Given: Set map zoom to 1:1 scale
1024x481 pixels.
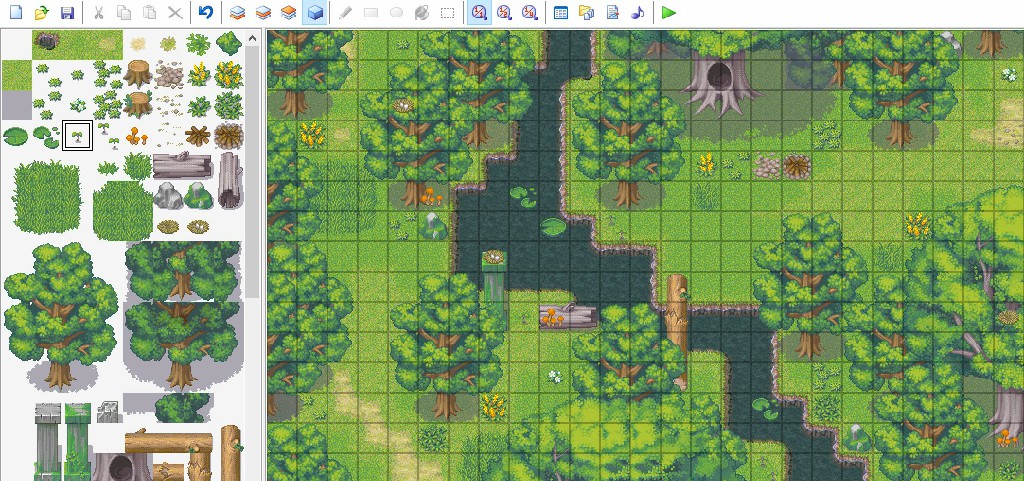Looking at the screenshot, I should [x=479, y=12].
